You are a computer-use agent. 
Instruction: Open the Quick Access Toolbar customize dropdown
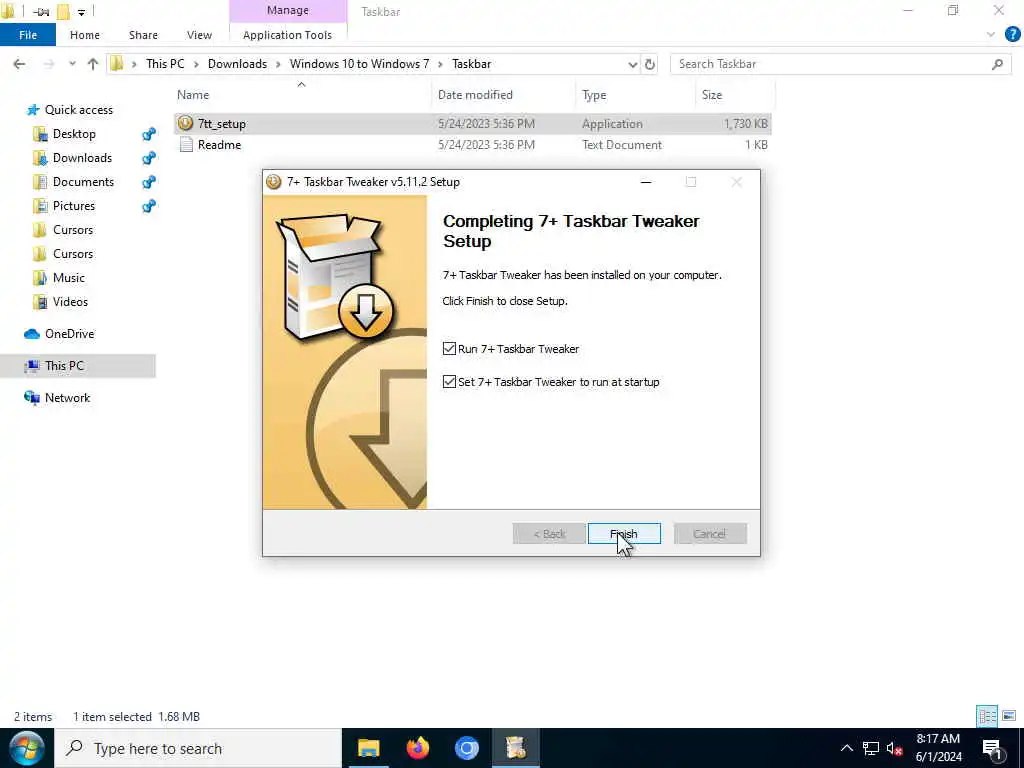click(81, 12)
